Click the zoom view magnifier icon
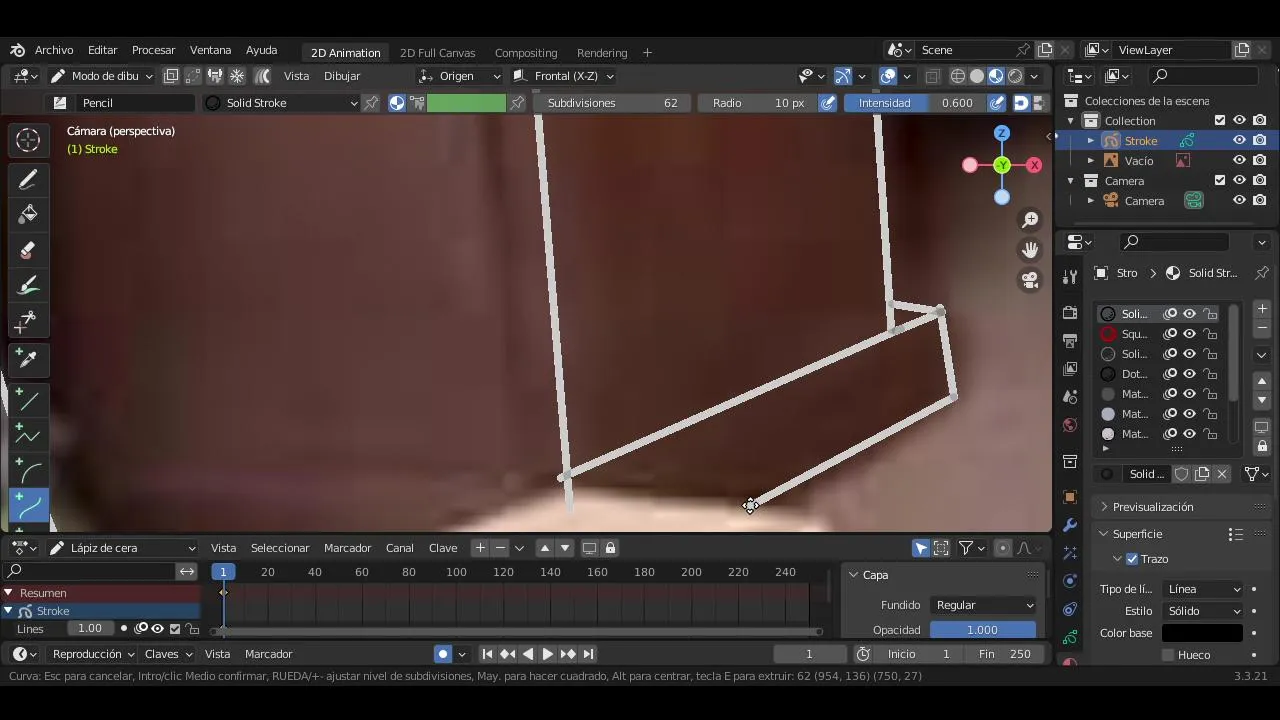The height and width of the screenshot is (720, 1280). (x=1030, y=220)
